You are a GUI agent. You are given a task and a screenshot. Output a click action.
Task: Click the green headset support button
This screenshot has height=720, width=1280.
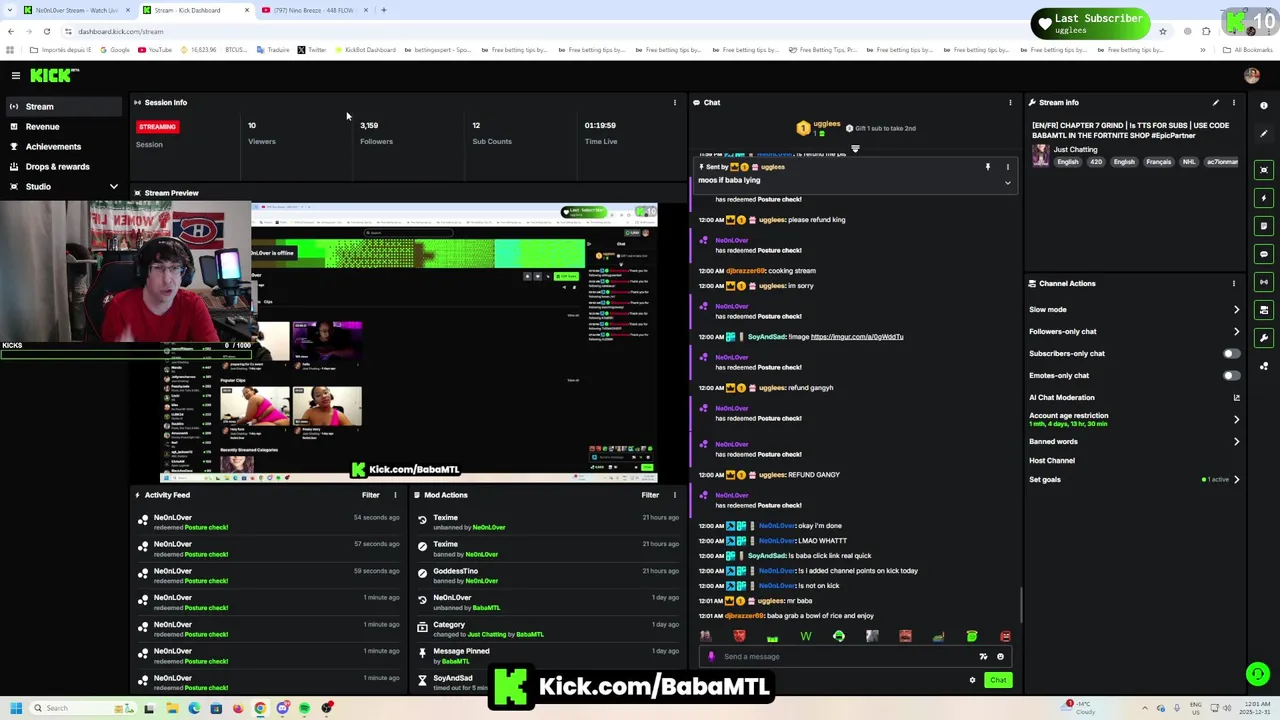pyautogui.click(x=1258, y=674)
